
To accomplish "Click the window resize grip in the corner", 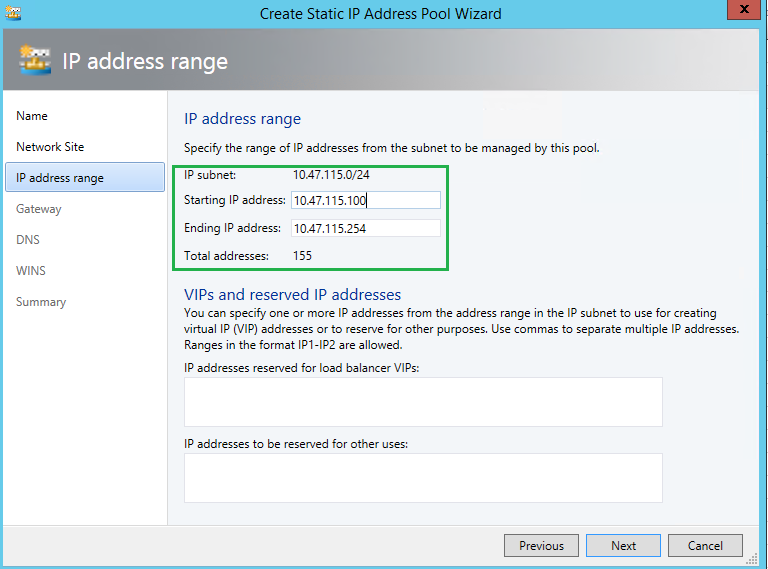I will tap(752, 560).
